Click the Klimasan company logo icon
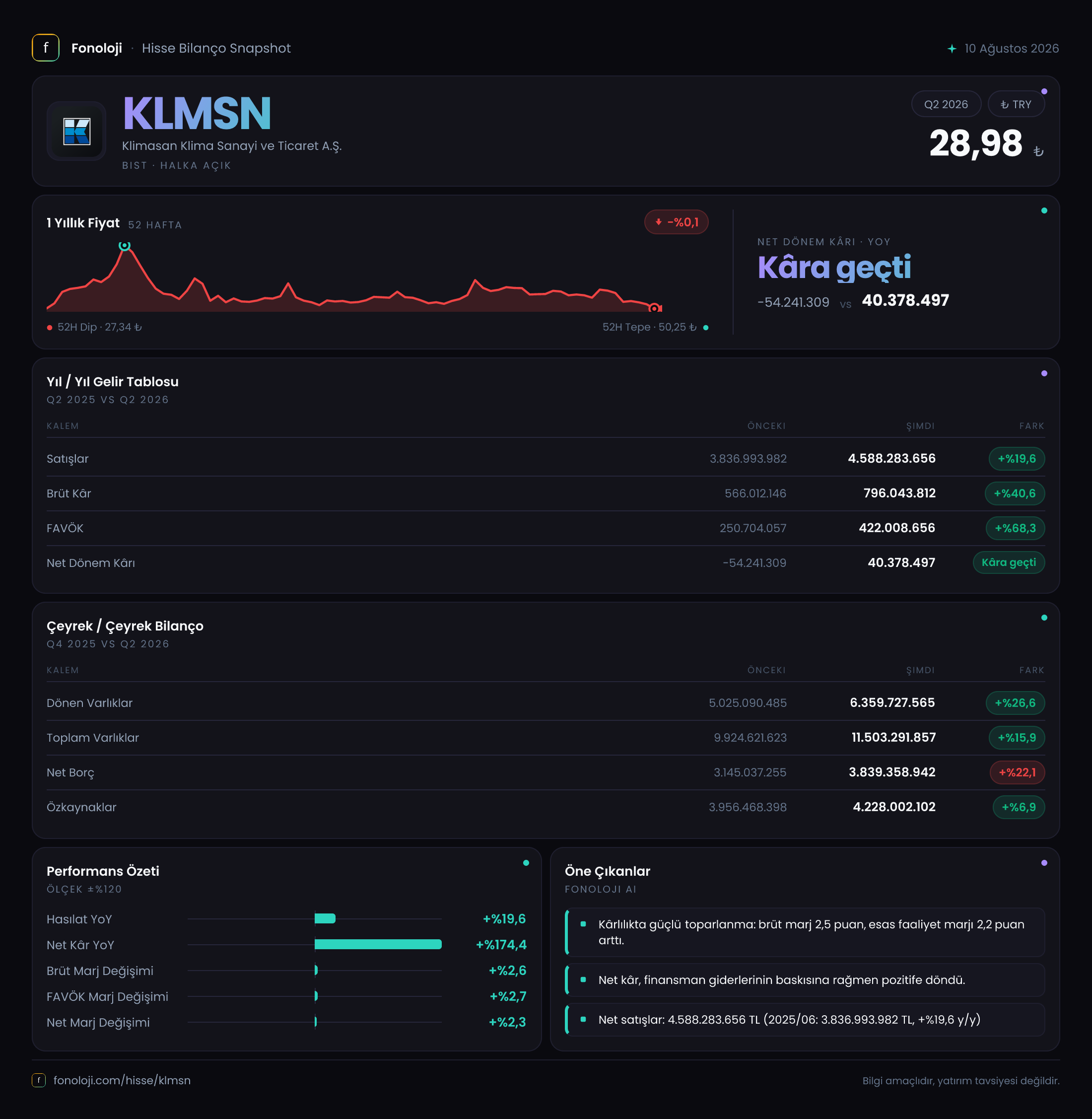 click(x=76, y=132)
